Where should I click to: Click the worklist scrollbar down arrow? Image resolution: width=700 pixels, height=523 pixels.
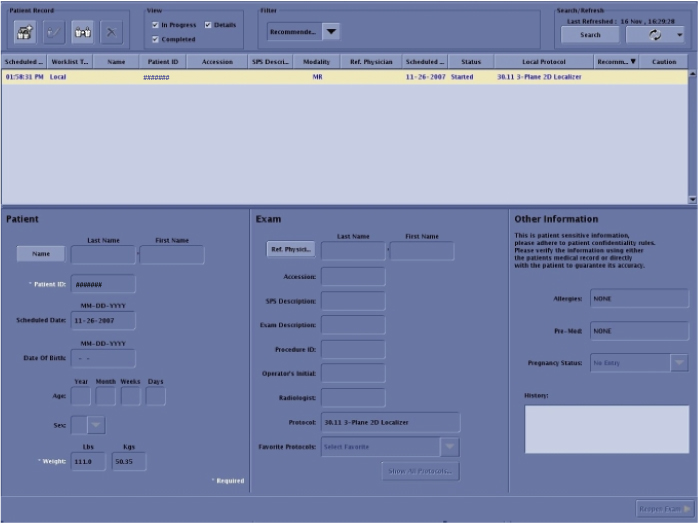pyautogui.click(x=693, y=200)
